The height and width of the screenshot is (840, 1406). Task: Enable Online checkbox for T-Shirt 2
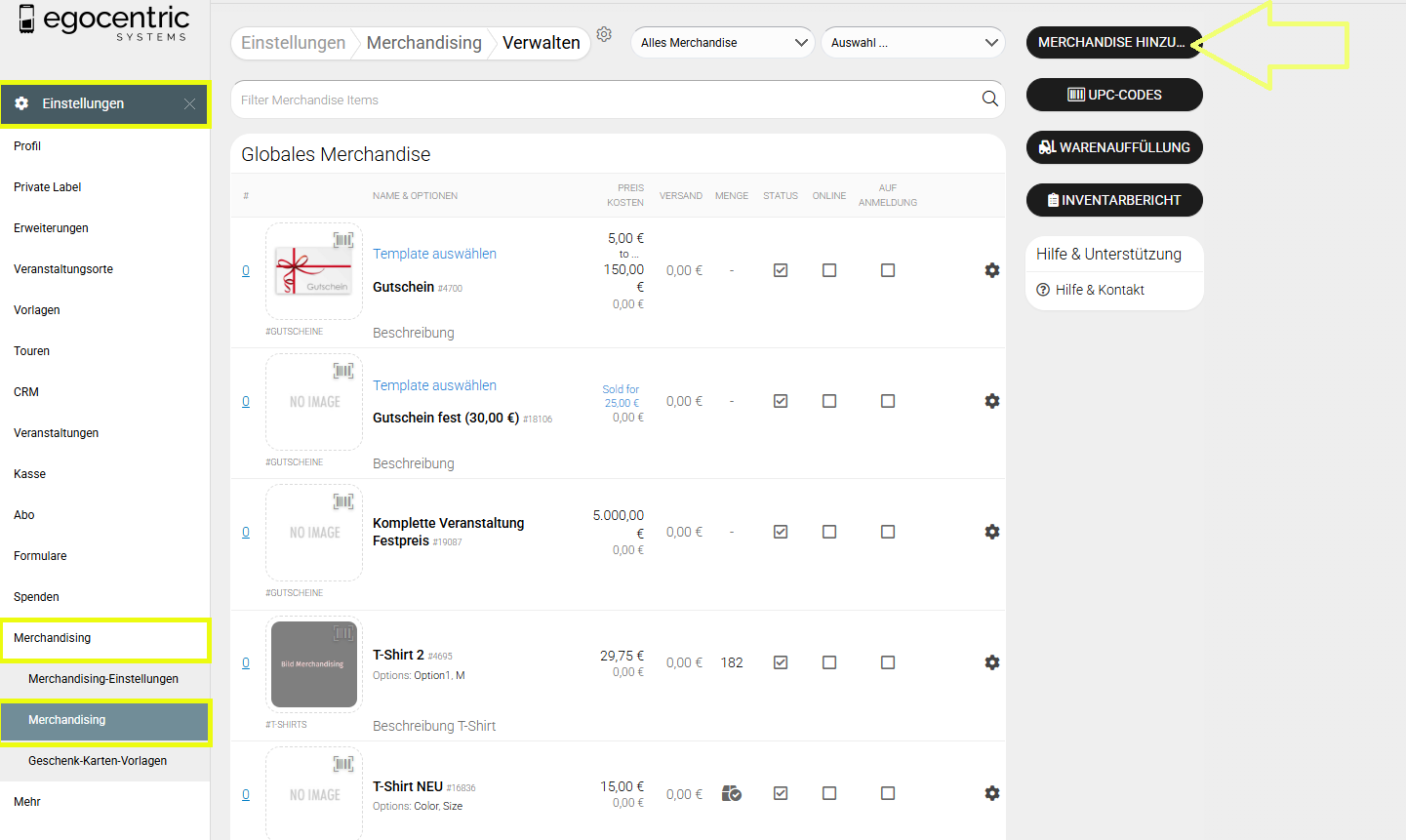point(829,662)
